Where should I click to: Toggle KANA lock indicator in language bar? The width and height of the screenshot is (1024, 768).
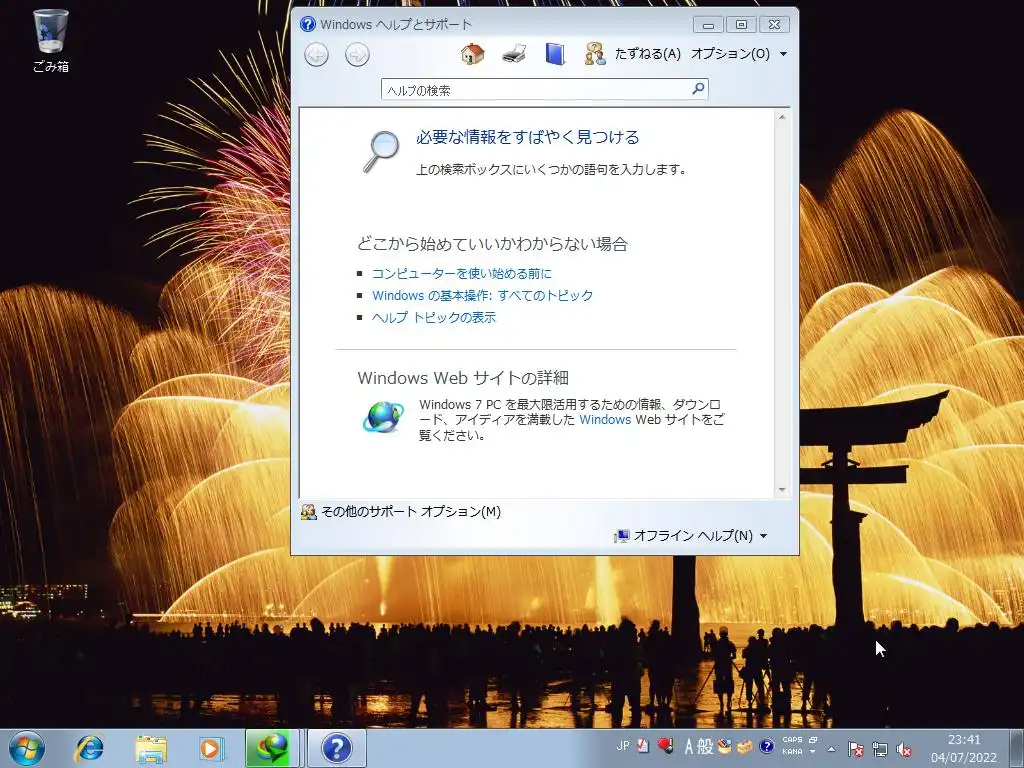coord(792,752)
